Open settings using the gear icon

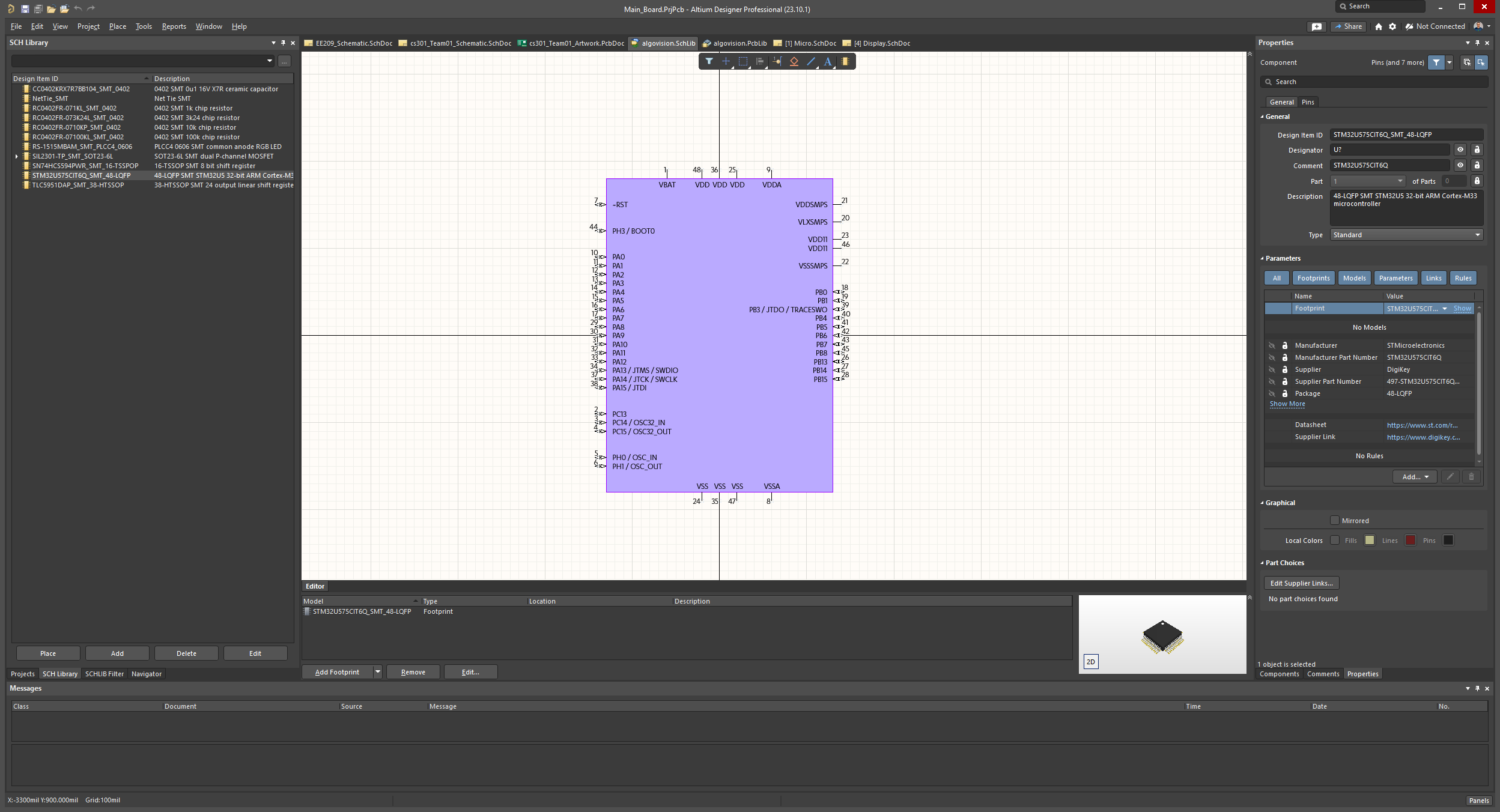[x=1392, y=26]
